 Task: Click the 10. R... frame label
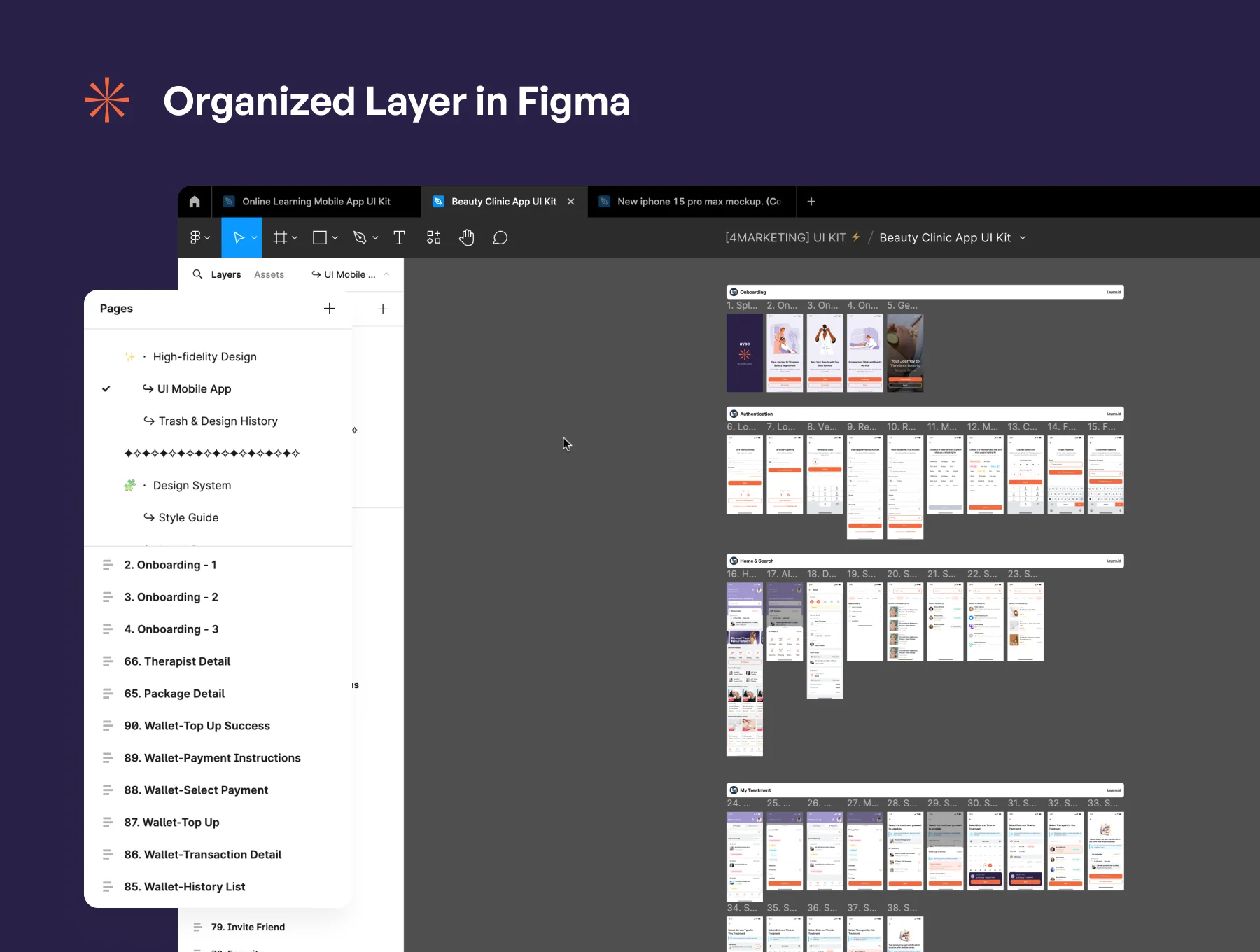(902, 427)
